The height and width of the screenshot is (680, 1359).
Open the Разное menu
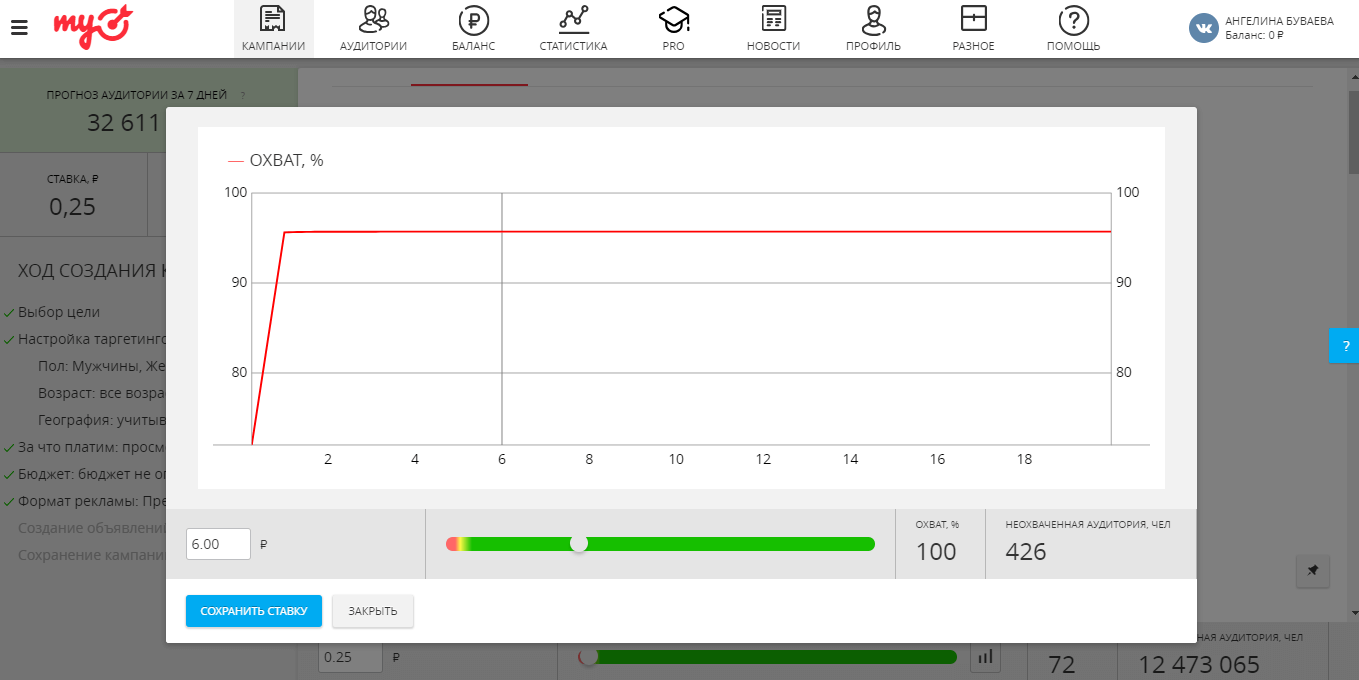[973, 28]
